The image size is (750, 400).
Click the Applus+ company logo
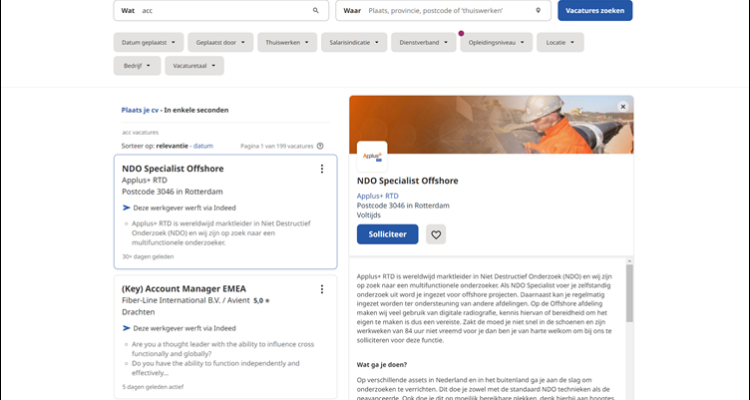(x=371, y=158)
